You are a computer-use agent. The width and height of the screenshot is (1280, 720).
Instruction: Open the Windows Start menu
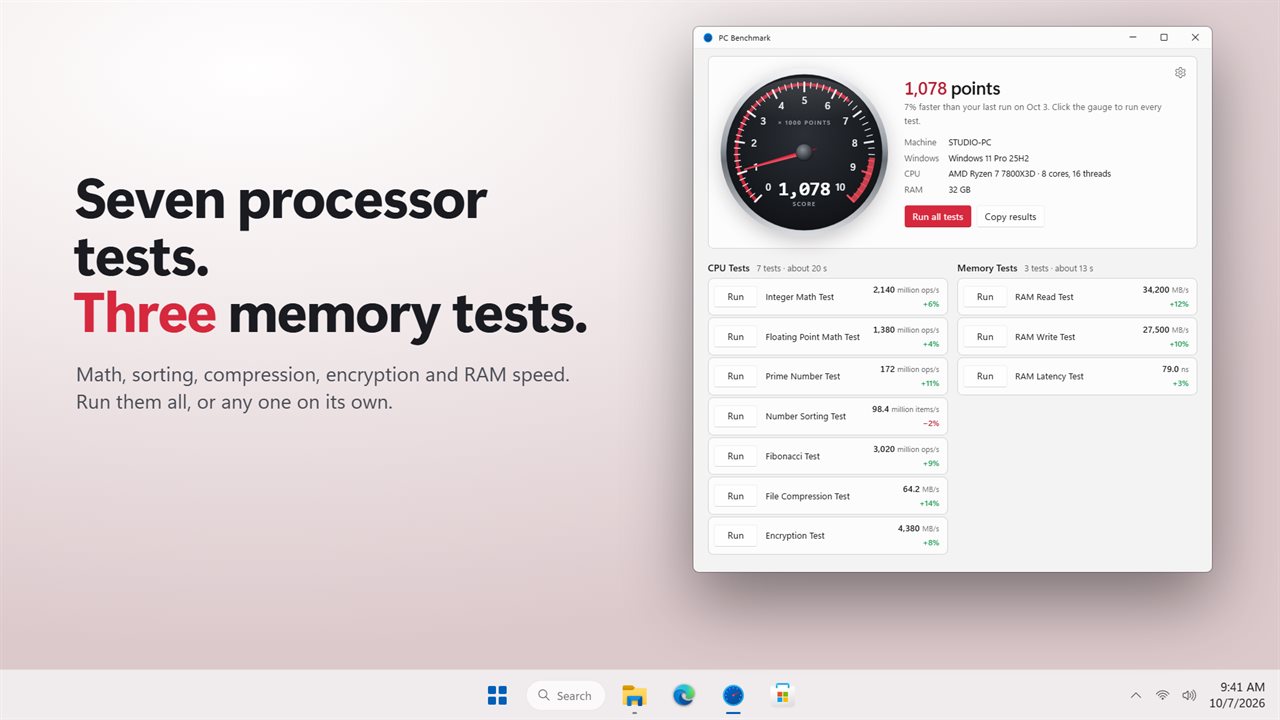497,695
